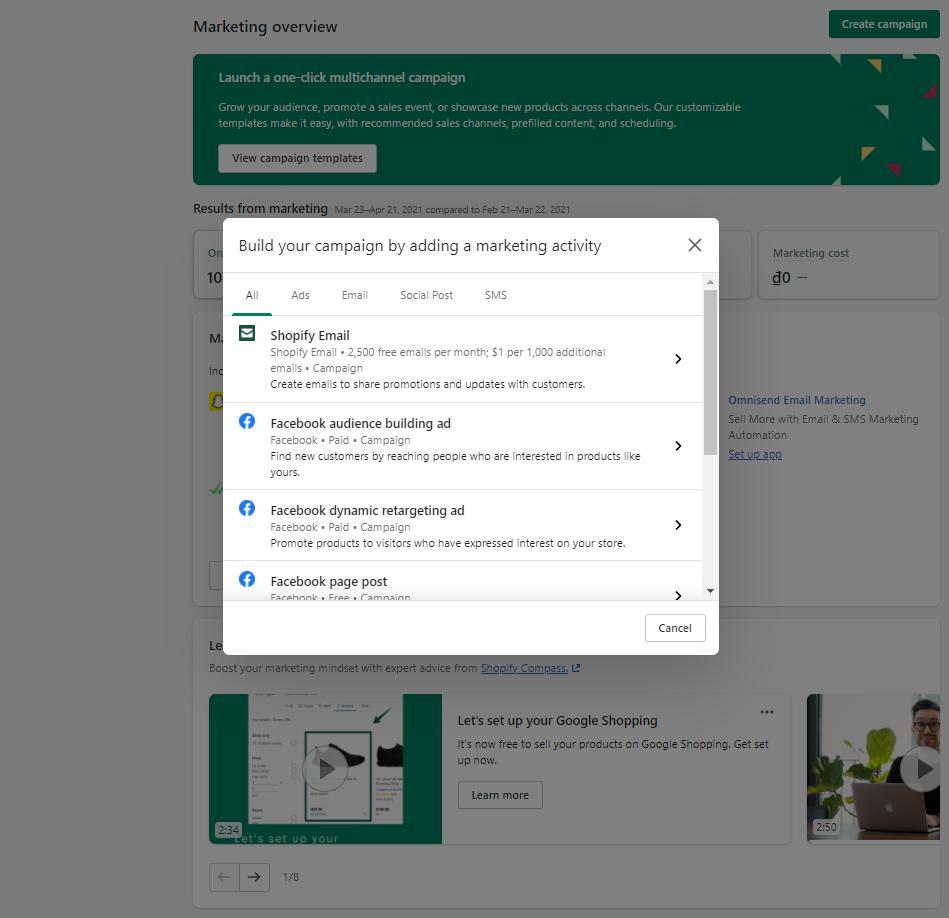Click Facebook icon beside Facebook page post
Viewport: 949px width, 918px height.
point(247,579)
